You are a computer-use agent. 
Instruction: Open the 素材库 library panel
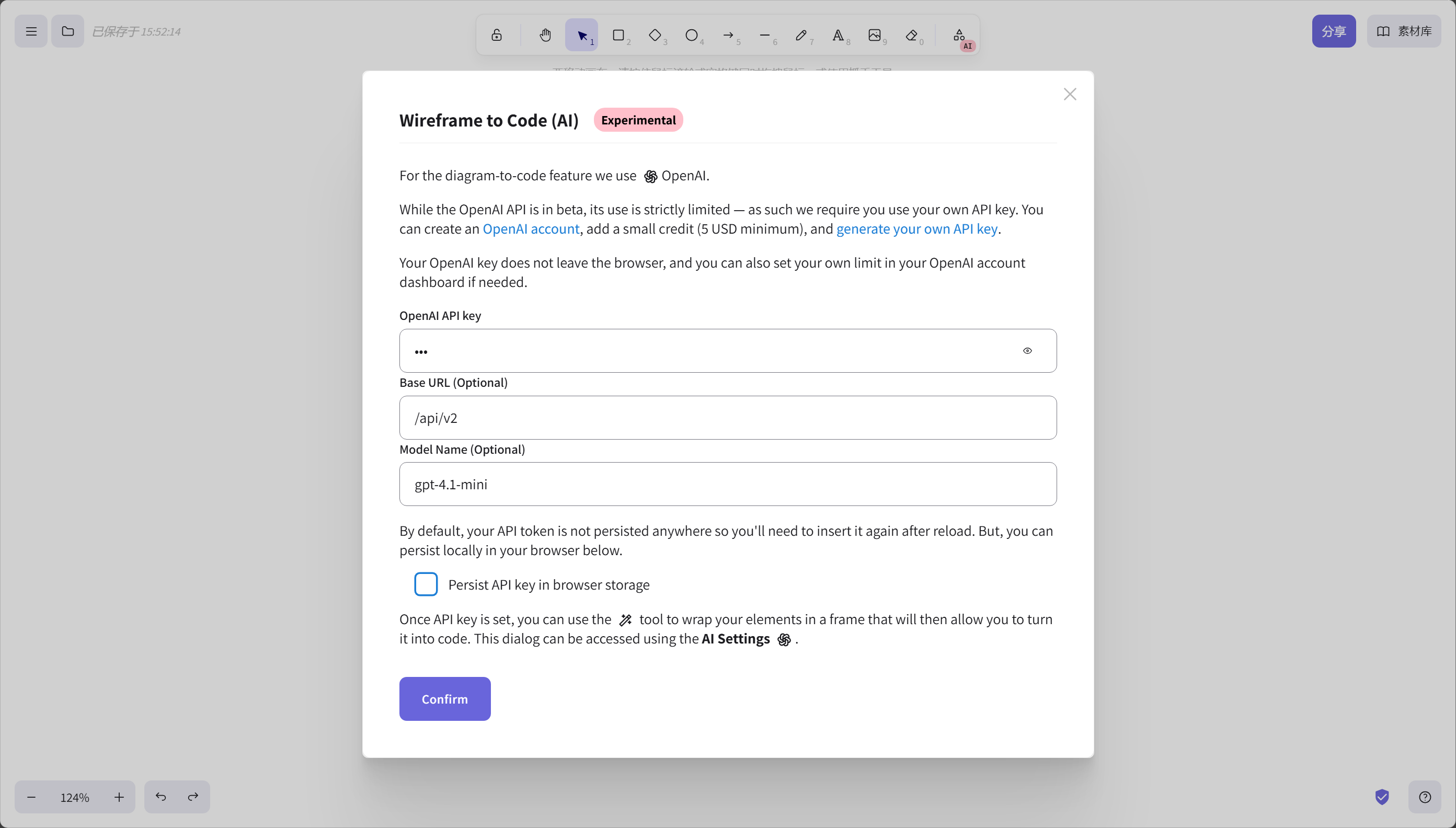tap(1404, 31)
